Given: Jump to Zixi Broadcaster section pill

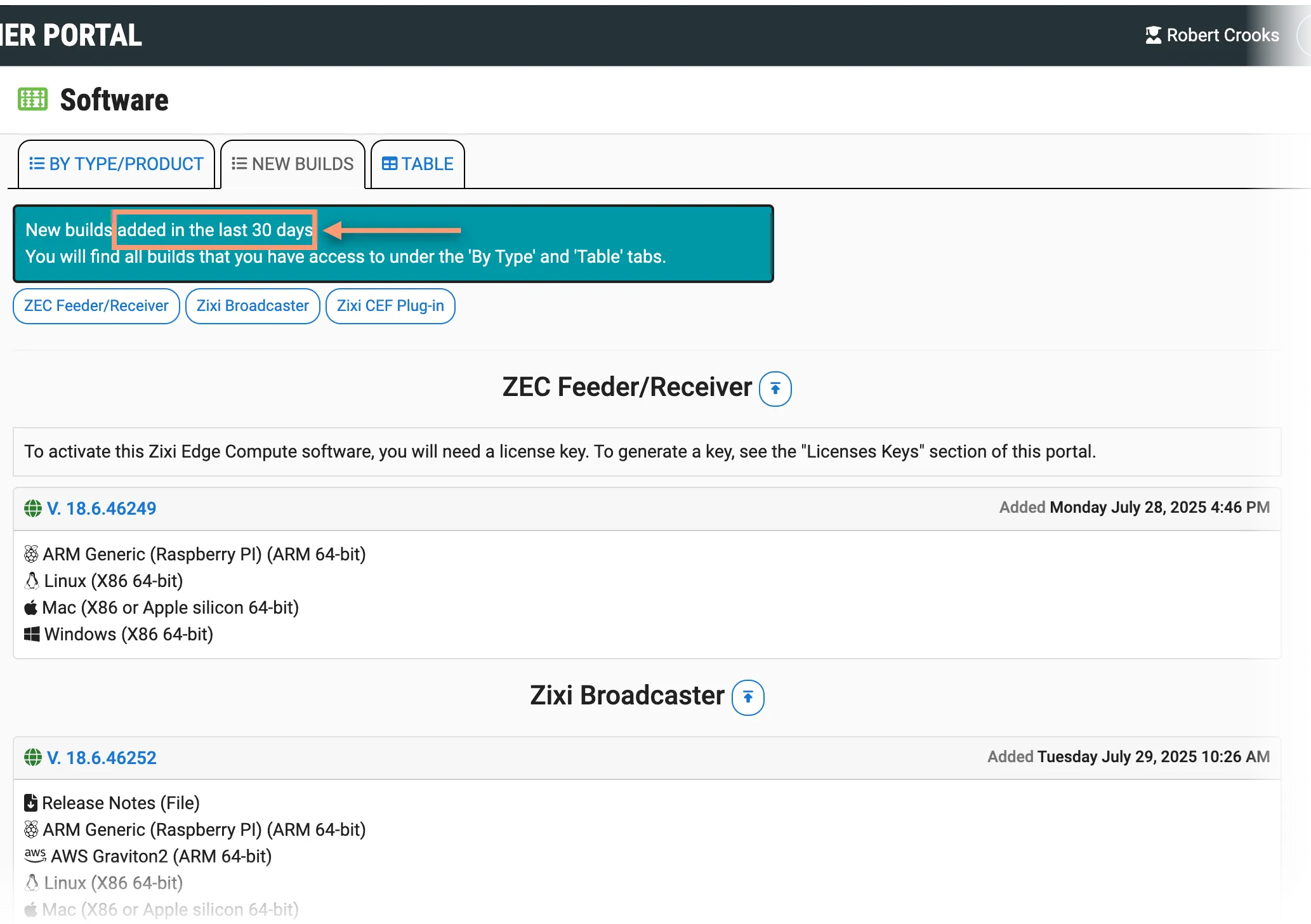Looking at the screenshot, I should [253, 306].
